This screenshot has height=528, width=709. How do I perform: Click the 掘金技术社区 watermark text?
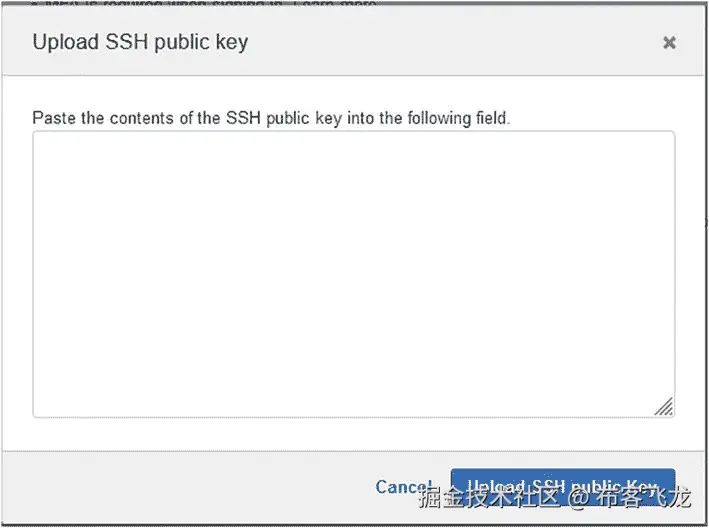(490, 497)
